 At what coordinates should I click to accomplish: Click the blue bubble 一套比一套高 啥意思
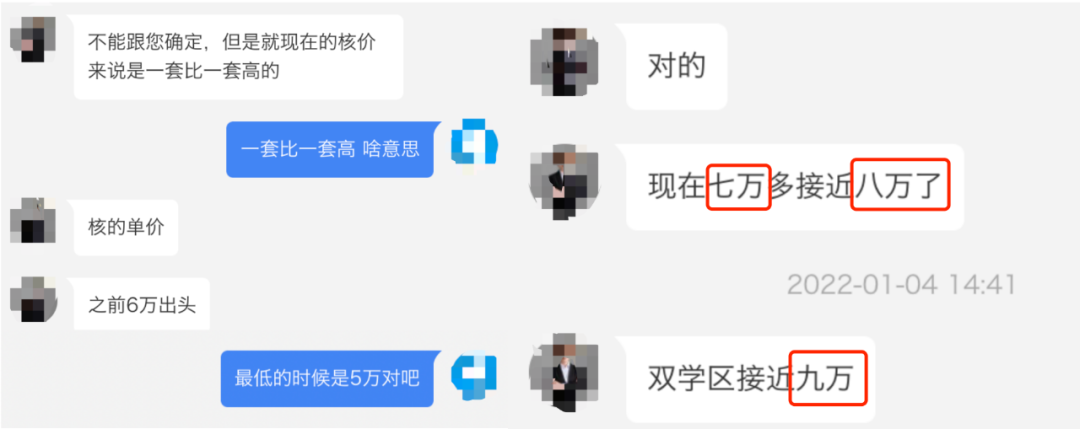(330, 149)
